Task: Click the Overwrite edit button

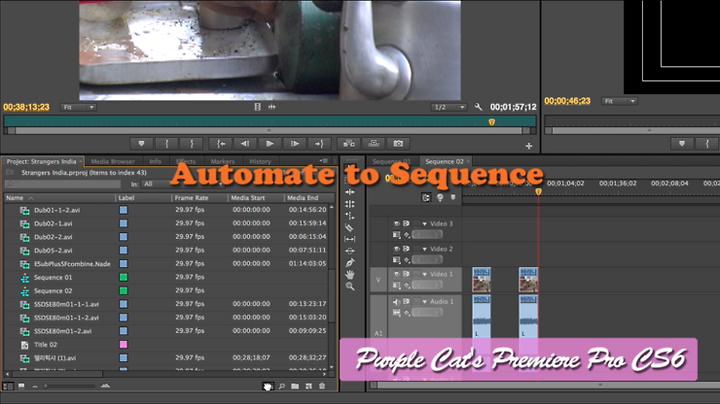Action: click(374, 144)
